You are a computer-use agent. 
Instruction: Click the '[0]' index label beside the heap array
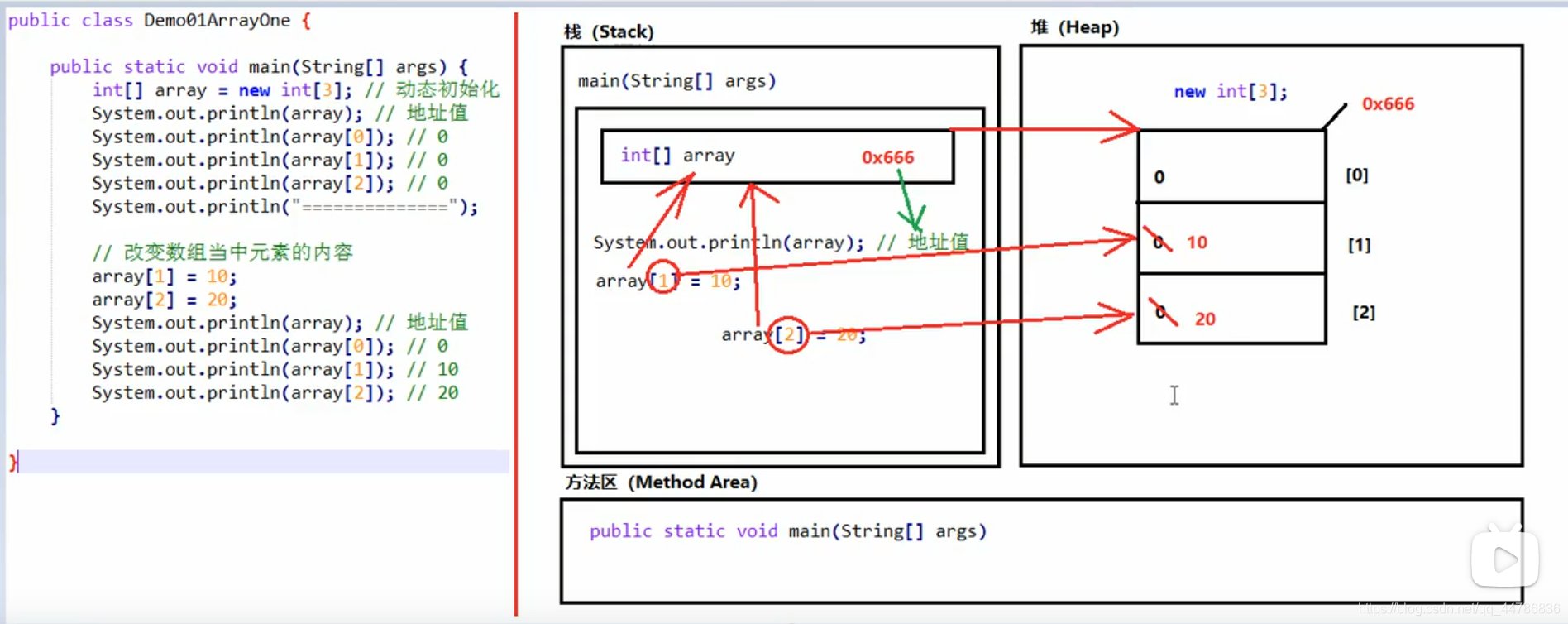coord(1356,175)
